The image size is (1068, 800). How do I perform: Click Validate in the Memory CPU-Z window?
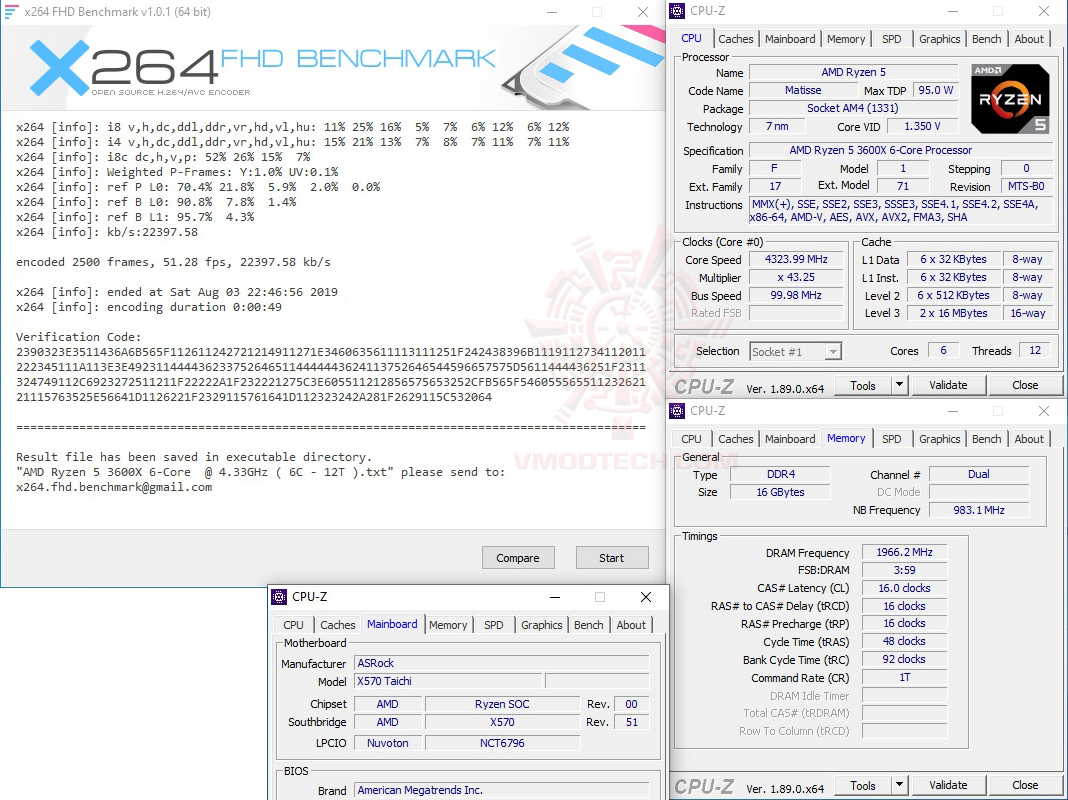[948, 785]
